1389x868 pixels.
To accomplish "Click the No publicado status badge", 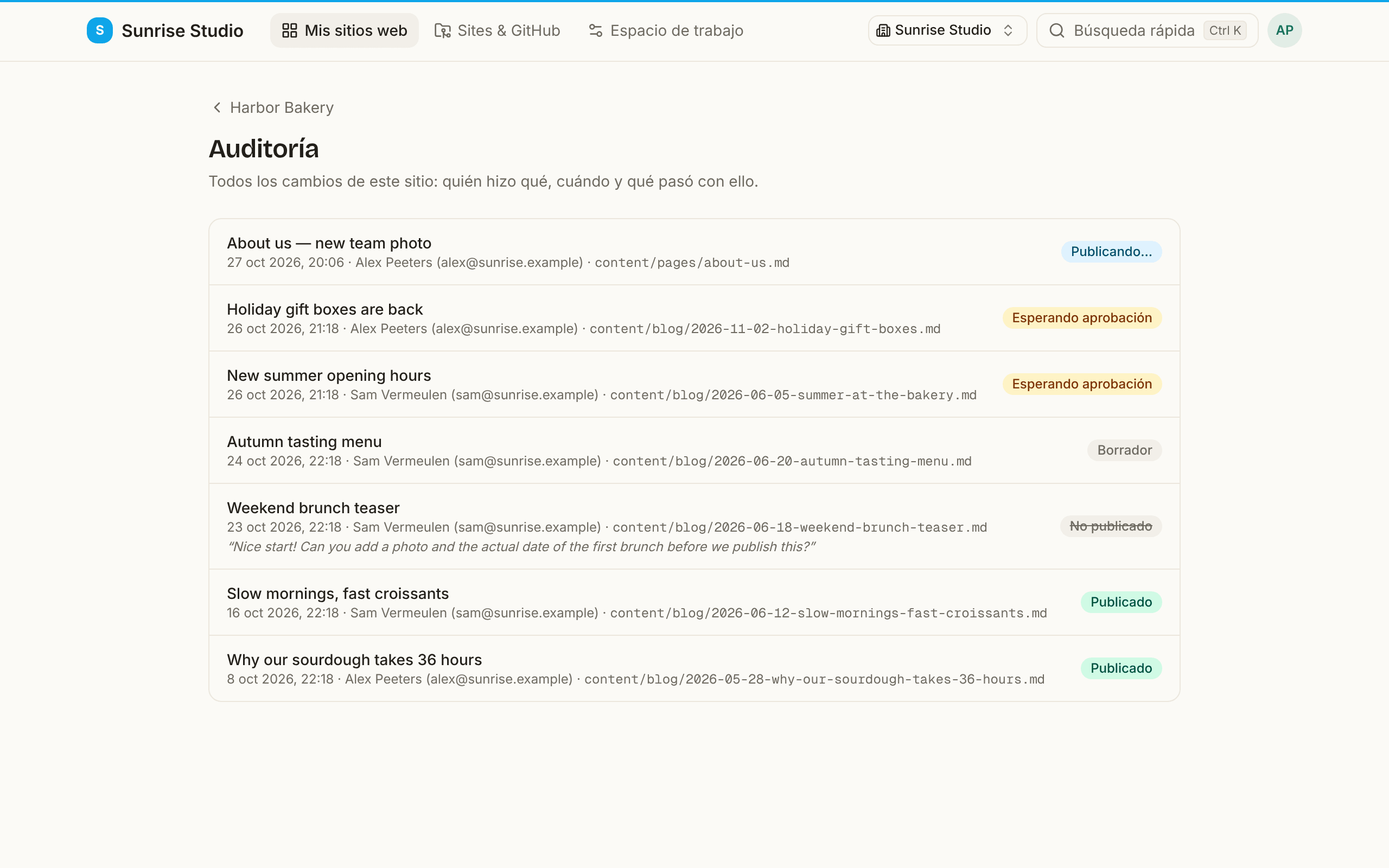I will tap(1111, 526).
